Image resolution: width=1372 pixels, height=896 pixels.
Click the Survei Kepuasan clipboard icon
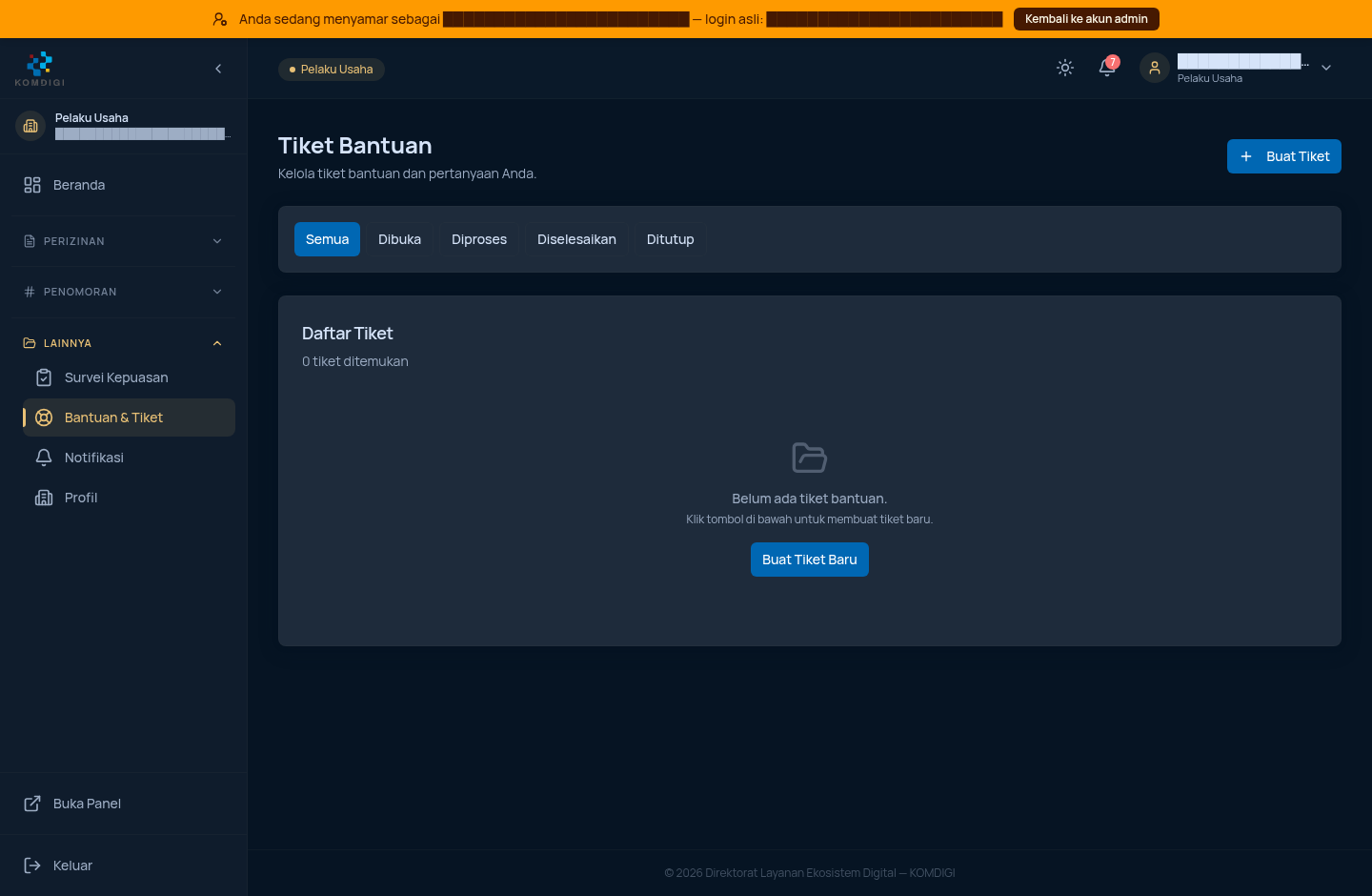click(x=44, y=377)
